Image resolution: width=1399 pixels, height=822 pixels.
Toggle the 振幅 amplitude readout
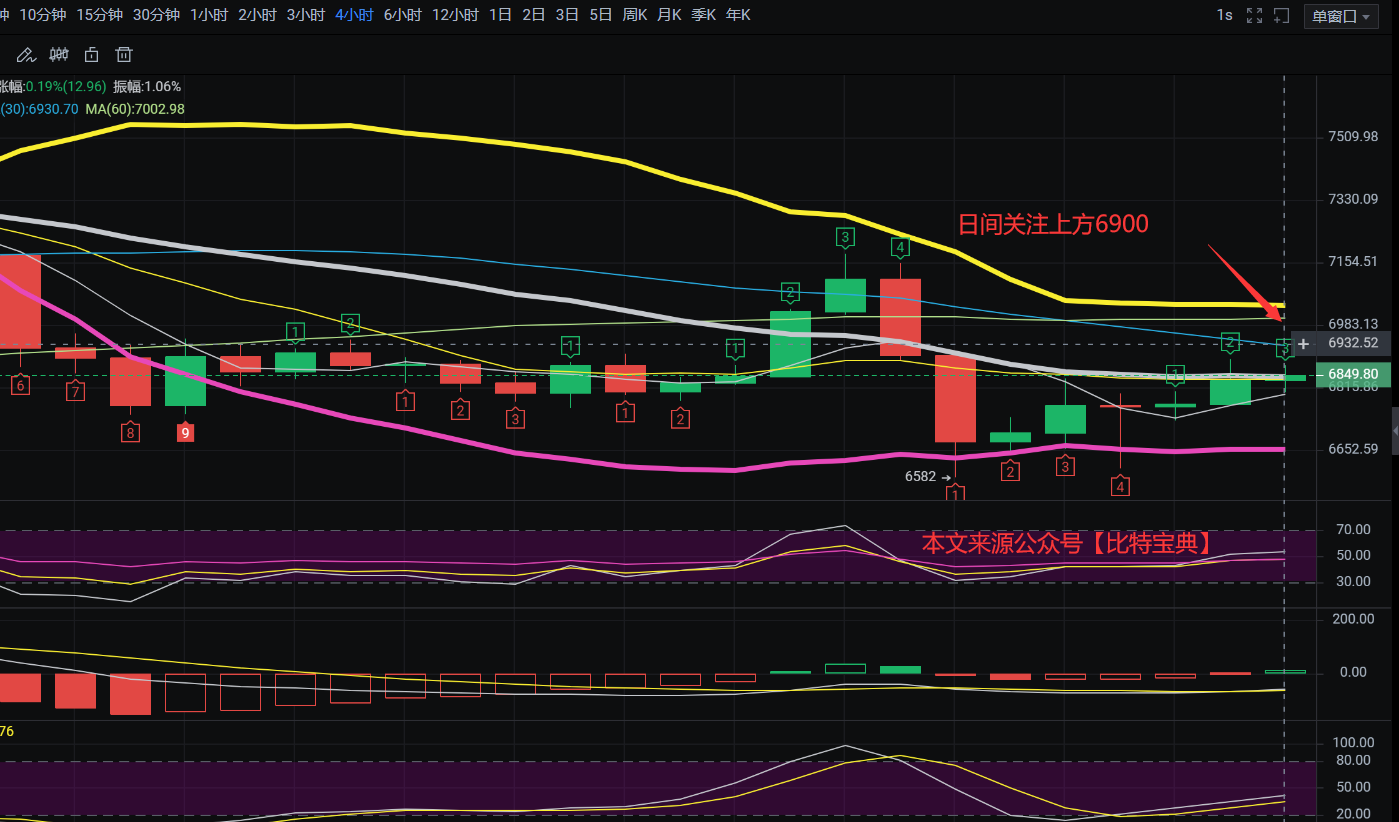coord(148,87)
